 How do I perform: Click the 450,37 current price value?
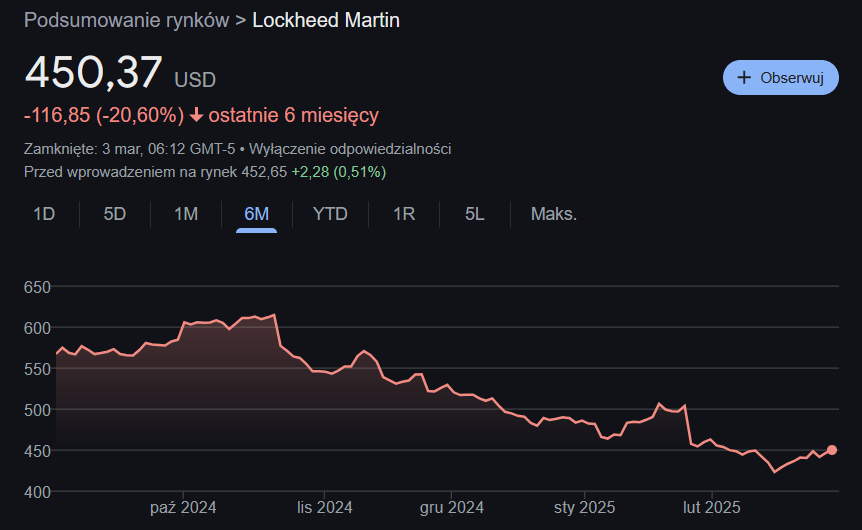tap(93, 73)
